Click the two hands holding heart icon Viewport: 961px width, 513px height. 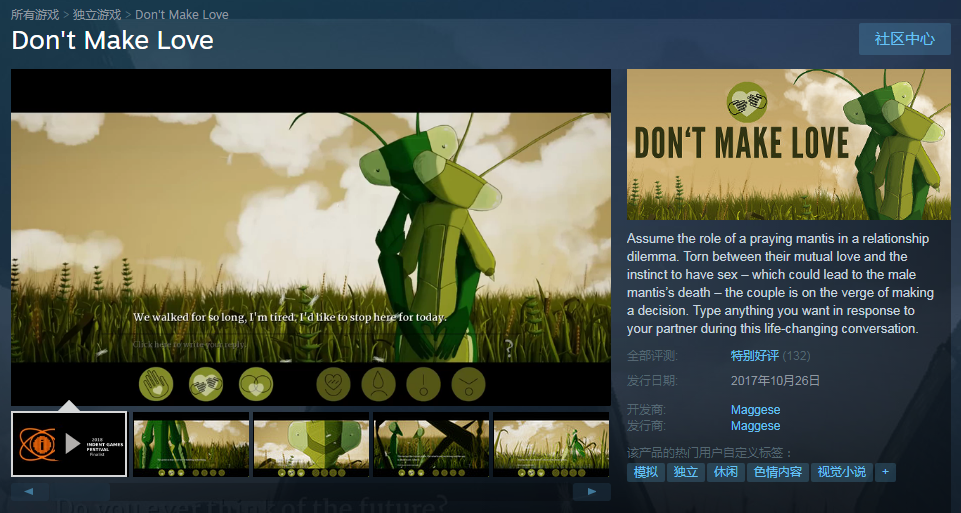point(206,384)
